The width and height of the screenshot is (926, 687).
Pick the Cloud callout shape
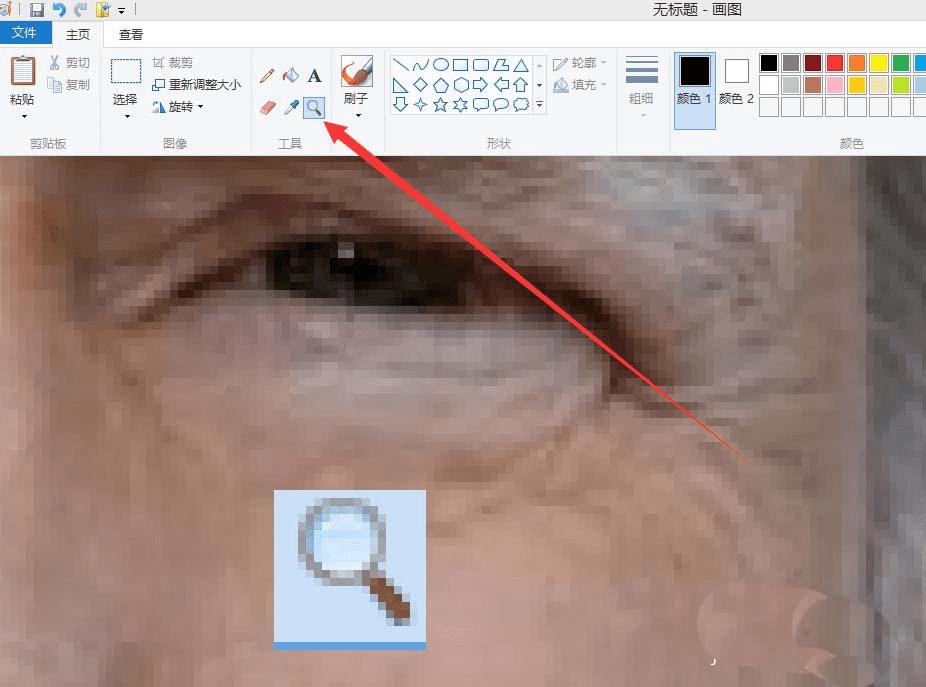point(521,105)
